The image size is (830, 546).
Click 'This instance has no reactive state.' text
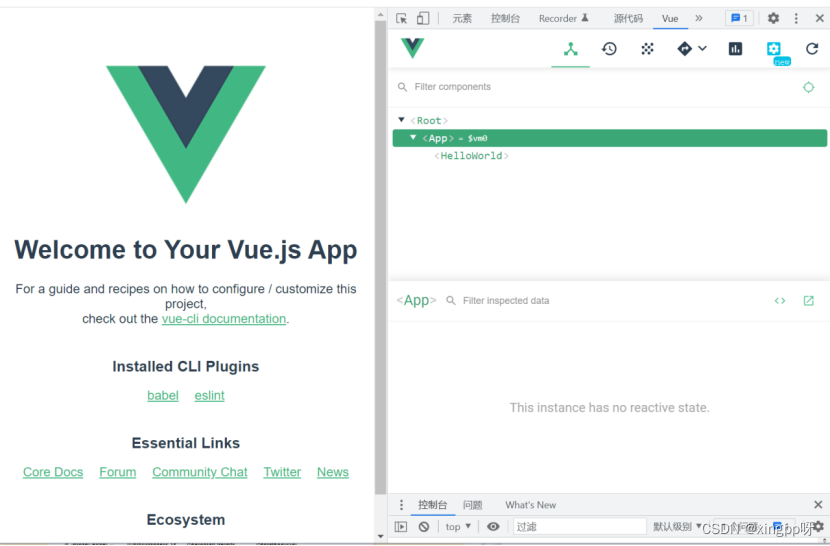[609, 408]
